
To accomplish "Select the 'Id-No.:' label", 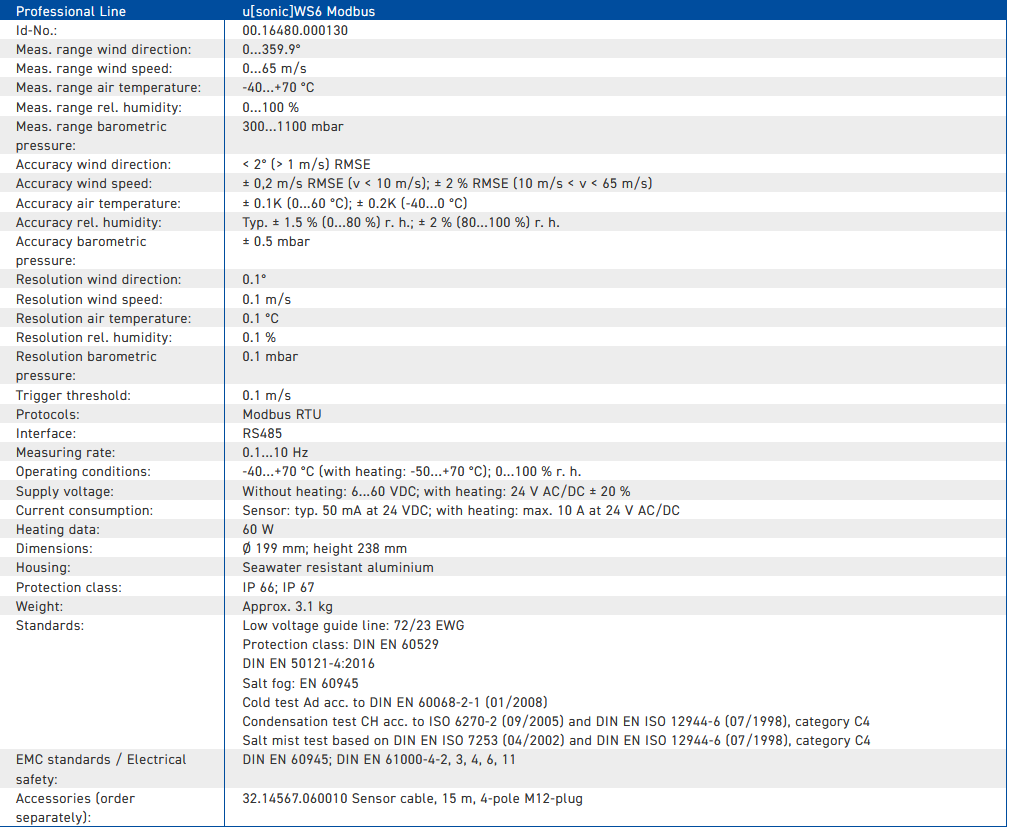I will tap(36, 30).
